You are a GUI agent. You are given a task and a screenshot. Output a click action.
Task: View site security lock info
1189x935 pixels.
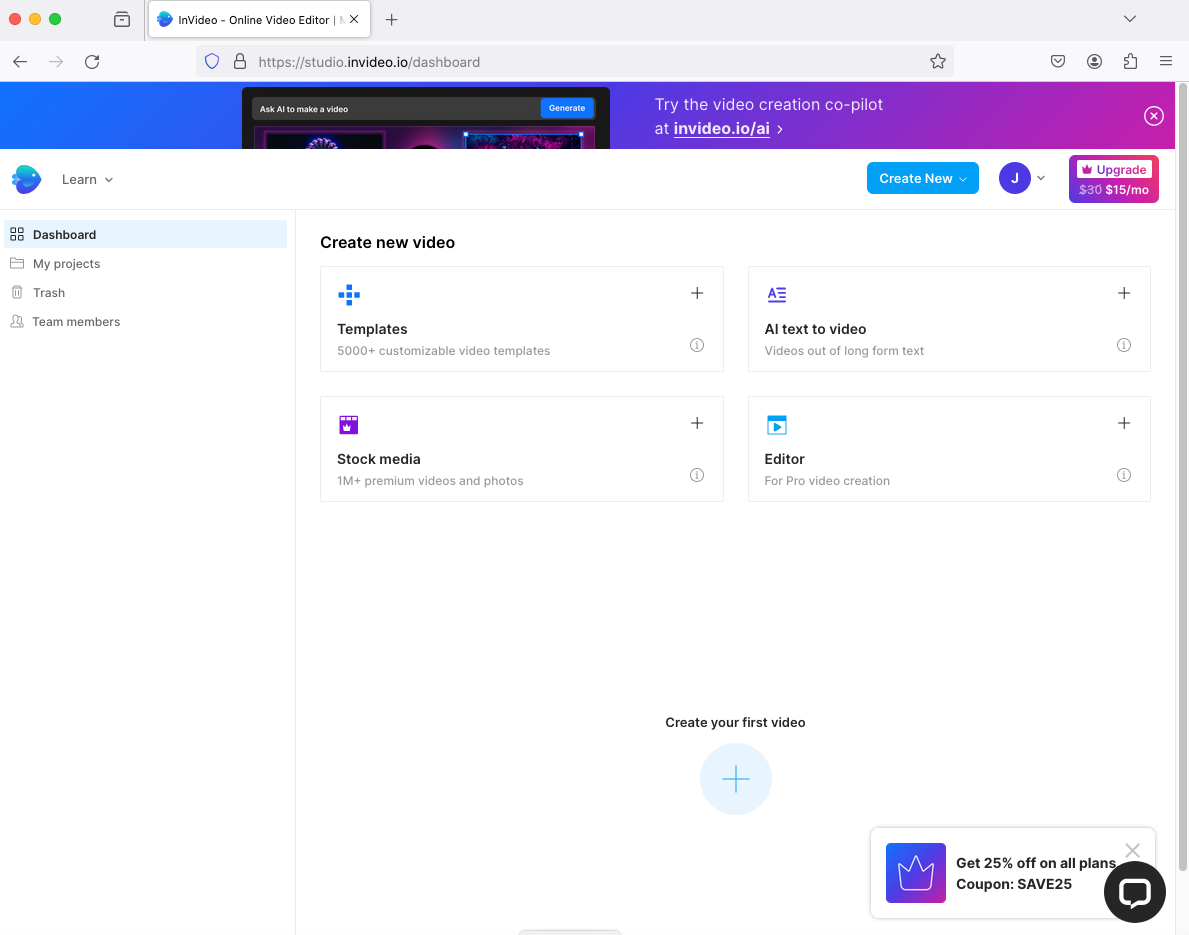[240, 62]
